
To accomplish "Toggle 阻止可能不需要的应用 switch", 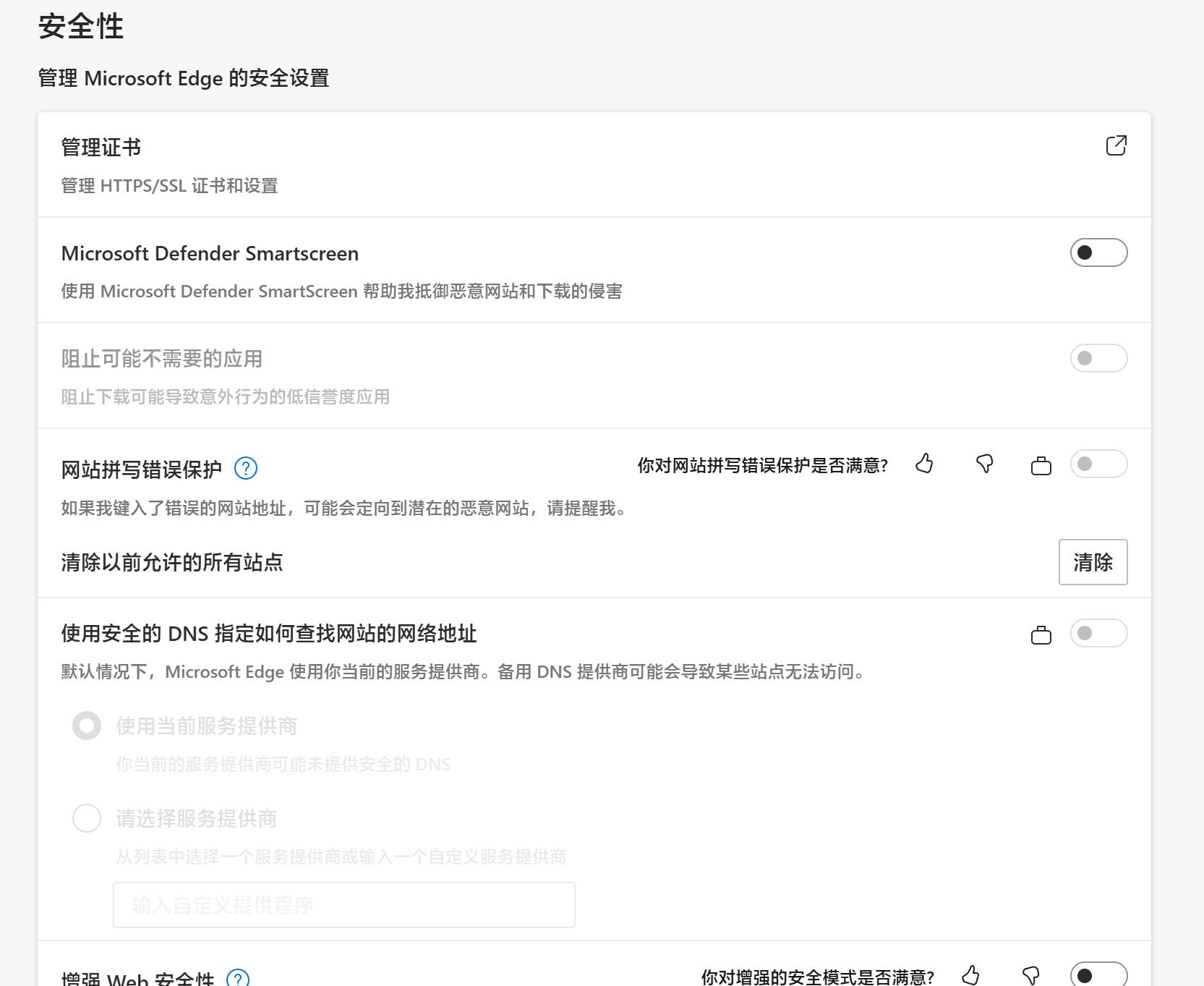I will [x=1098, y=358].
